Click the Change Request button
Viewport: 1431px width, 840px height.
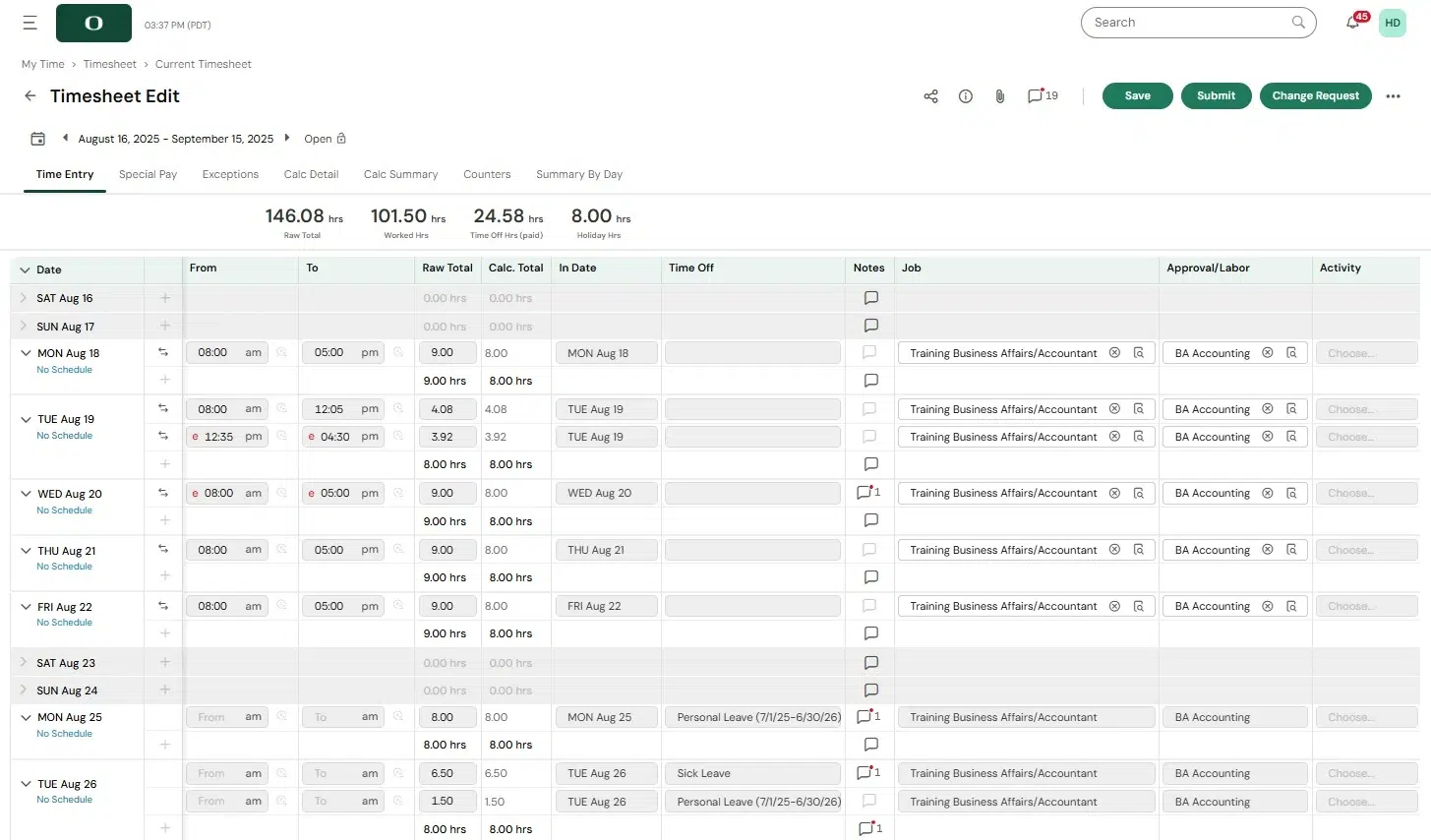(1315, 95)
